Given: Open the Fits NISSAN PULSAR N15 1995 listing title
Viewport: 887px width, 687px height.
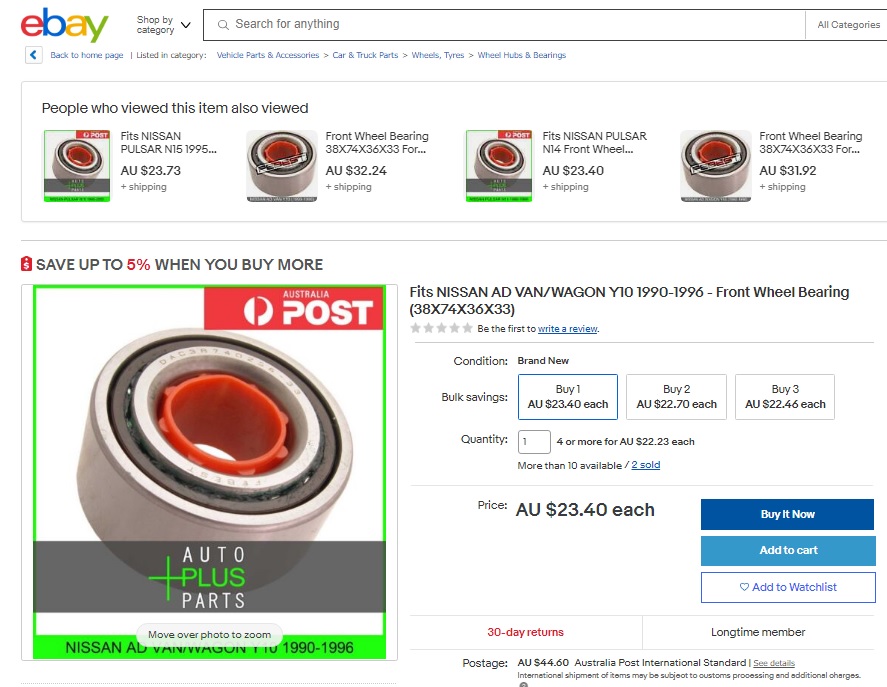Looking at the screenshot, I should pos(169,143).
